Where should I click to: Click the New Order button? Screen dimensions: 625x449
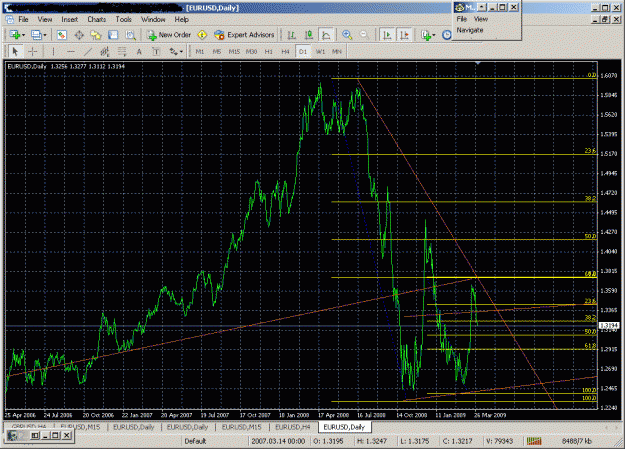tap(169, 35)
